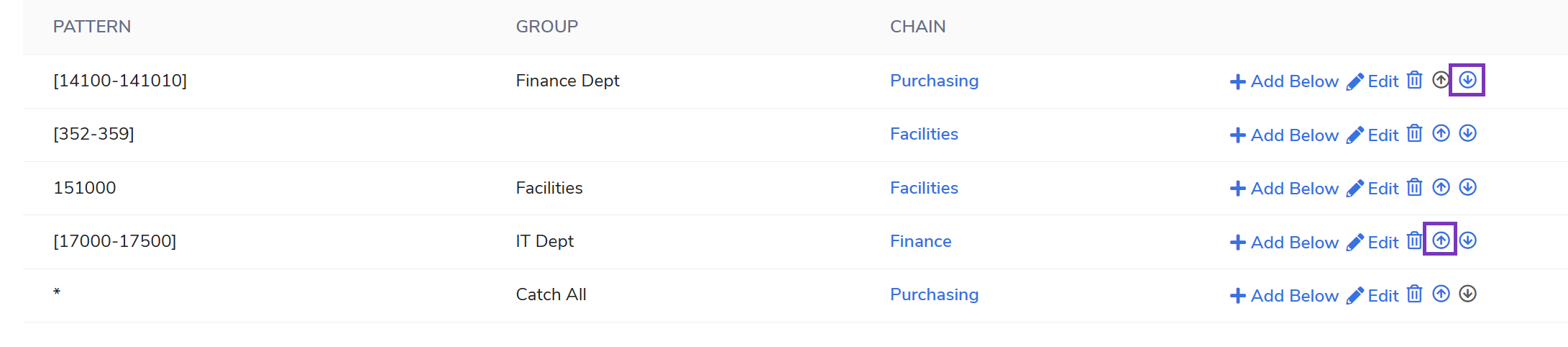The width and height of the screenshot is (1568, 347).
Task: Move the [352-359] rule down
Action: [x=1467, y=133]
